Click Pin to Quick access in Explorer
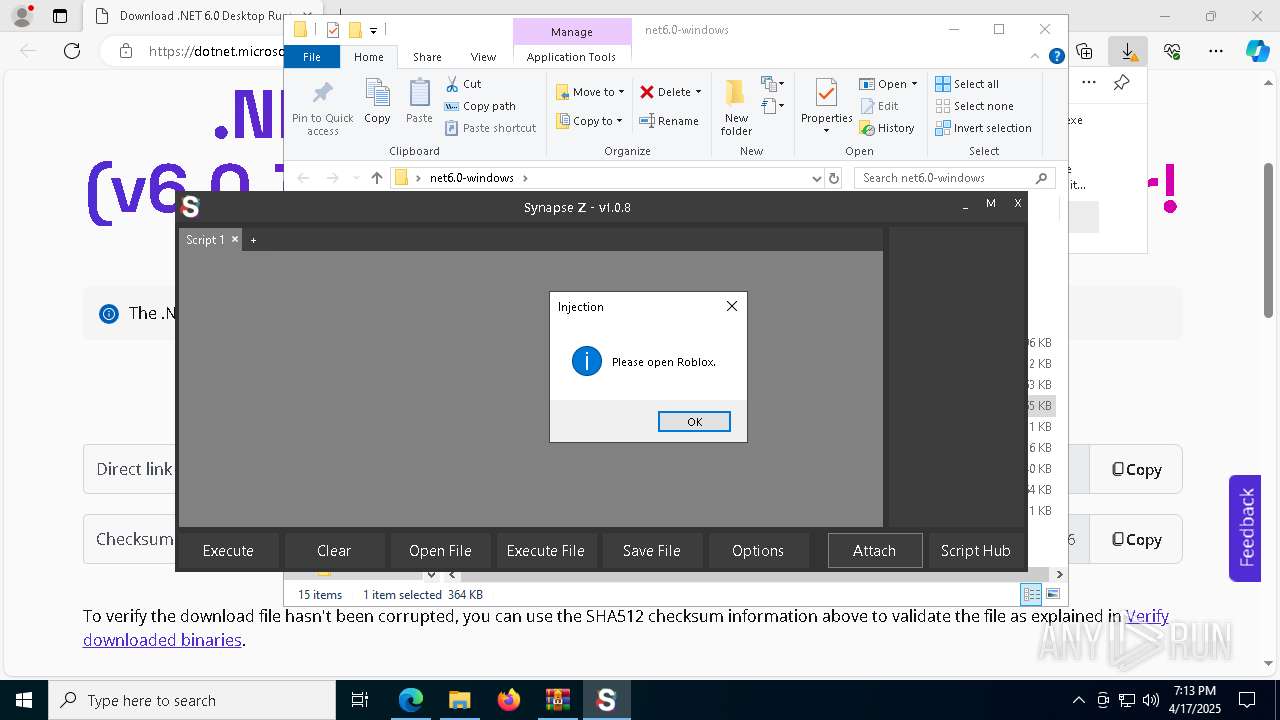The width and height of the screenshot is (1280, 720). 322,108
